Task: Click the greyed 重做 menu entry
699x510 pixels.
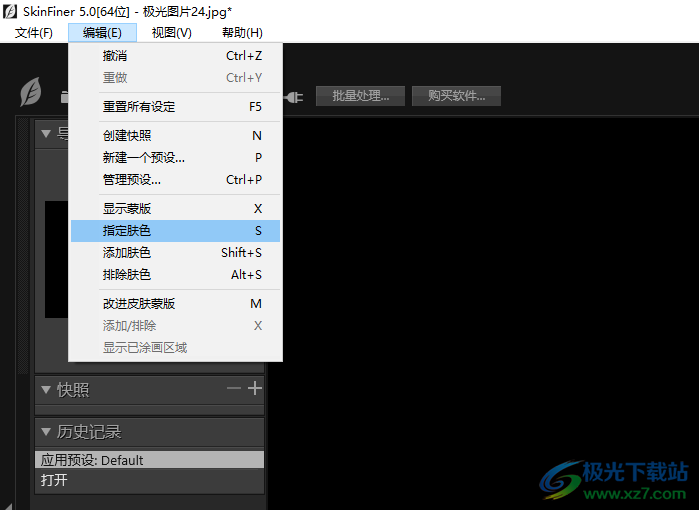Action: pyautogui.click(x=175, y=78)
